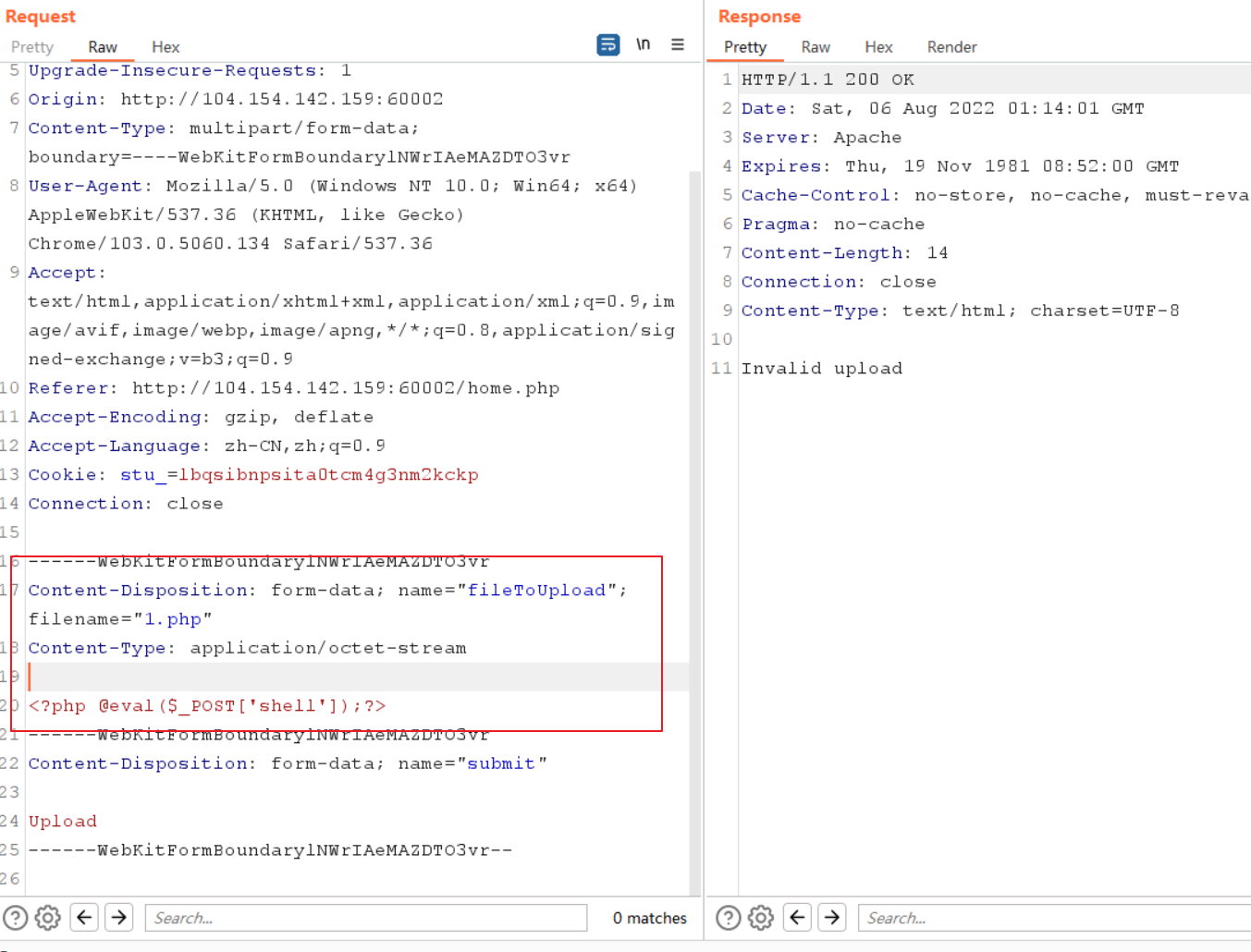Click the 'Chrome/103.0.5060.134 Safari/537.36' line
The height and width of the screenshot is (952, 1251).
tap(230, 244)
